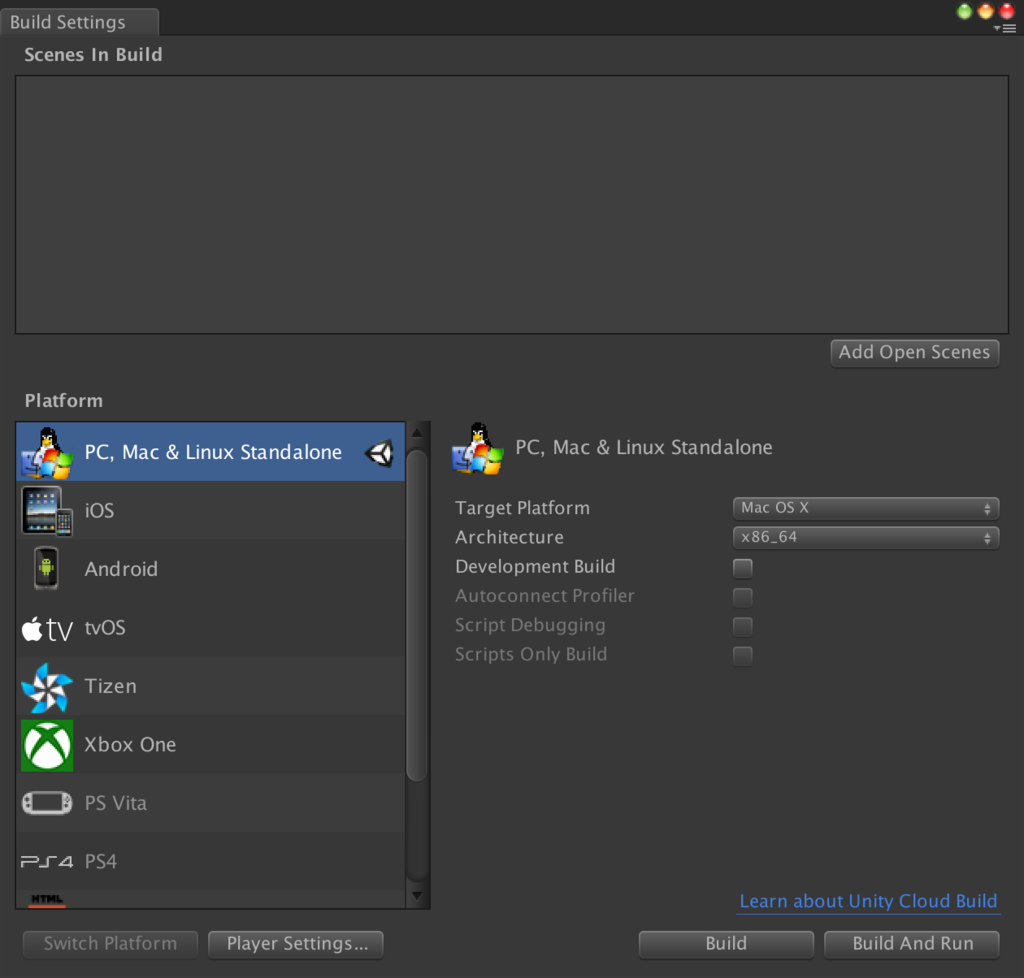Click the green Xbox One icon
Viewport: 1024px width, 978px height.
[x=47, y=746]
